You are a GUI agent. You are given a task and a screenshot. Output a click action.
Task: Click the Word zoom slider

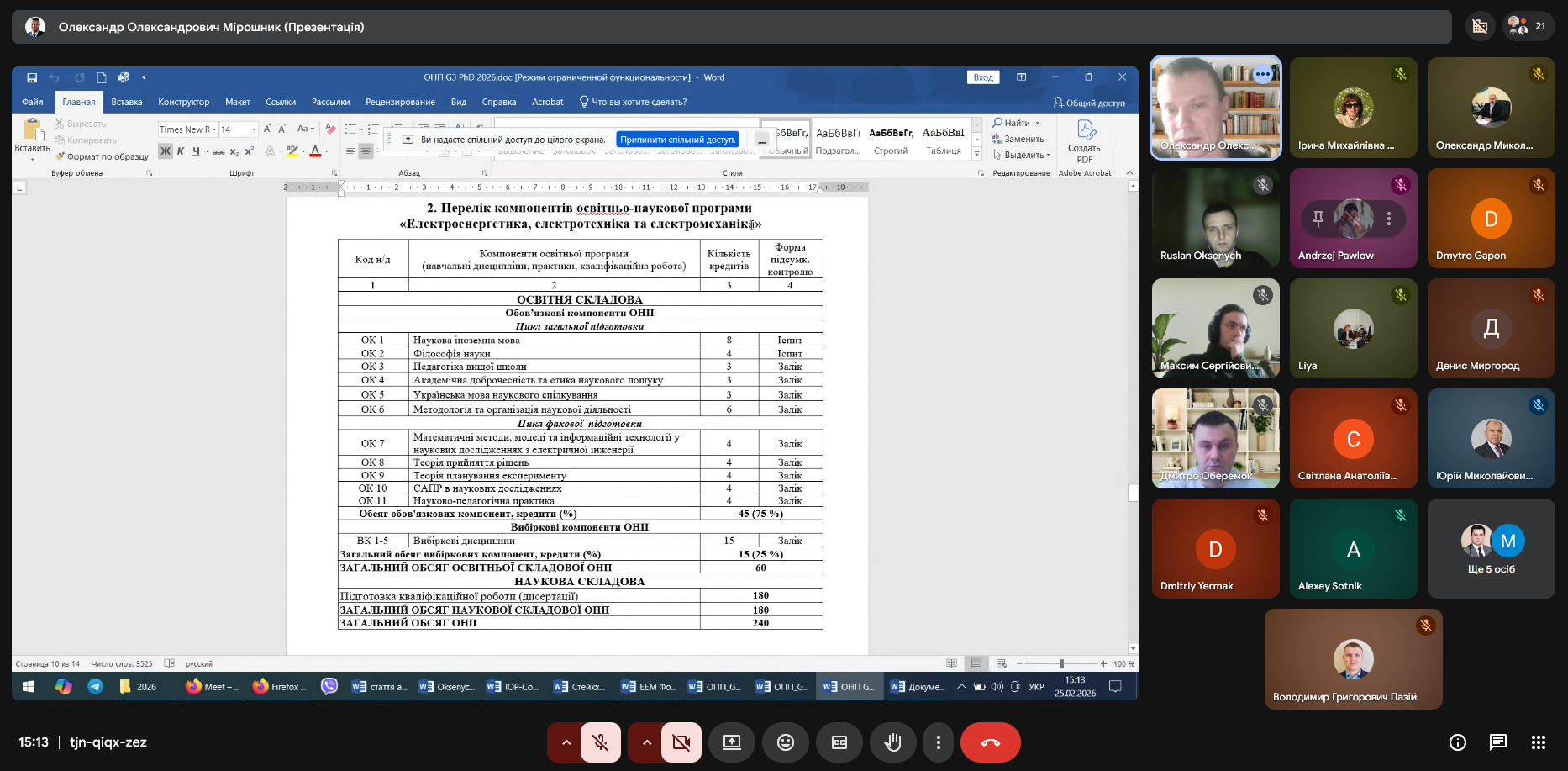pos(1061,663)
